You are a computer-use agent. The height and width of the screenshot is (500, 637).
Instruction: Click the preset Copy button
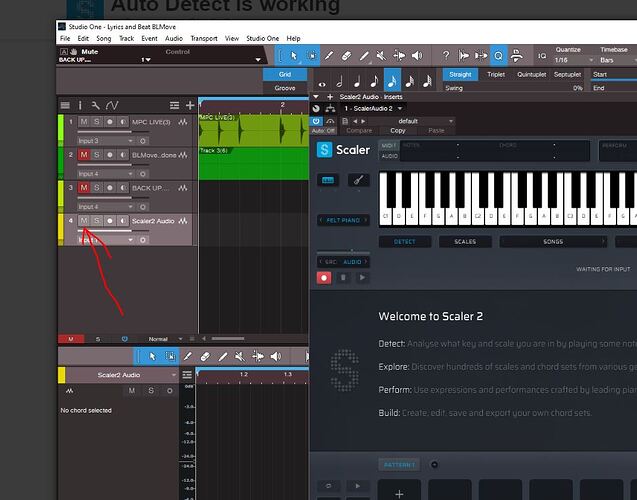[x=398, y=130]
